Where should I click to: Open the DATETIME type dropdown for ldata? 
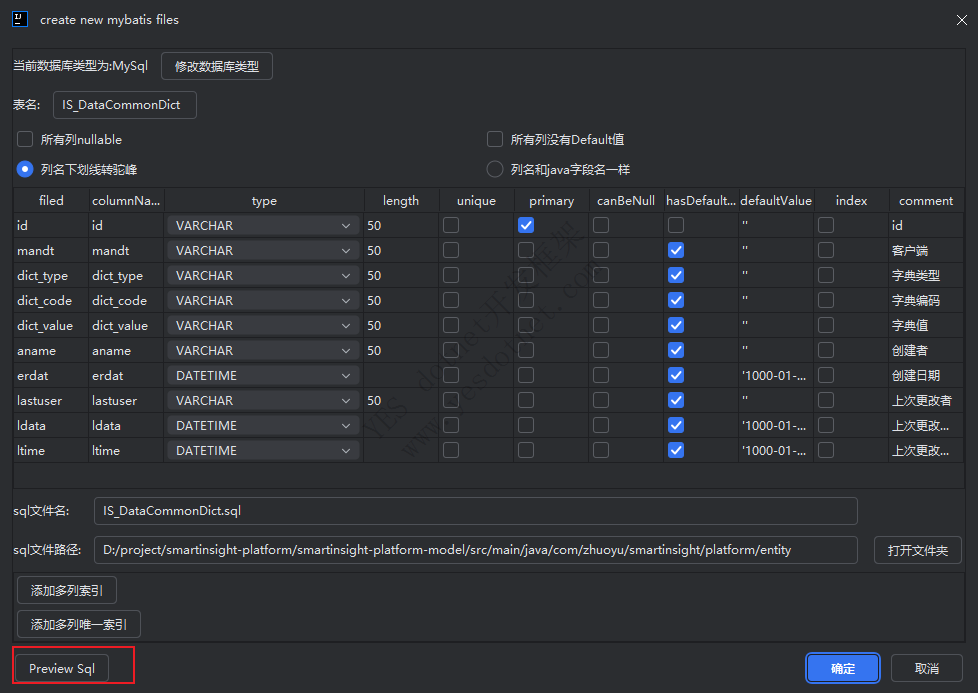263,425
